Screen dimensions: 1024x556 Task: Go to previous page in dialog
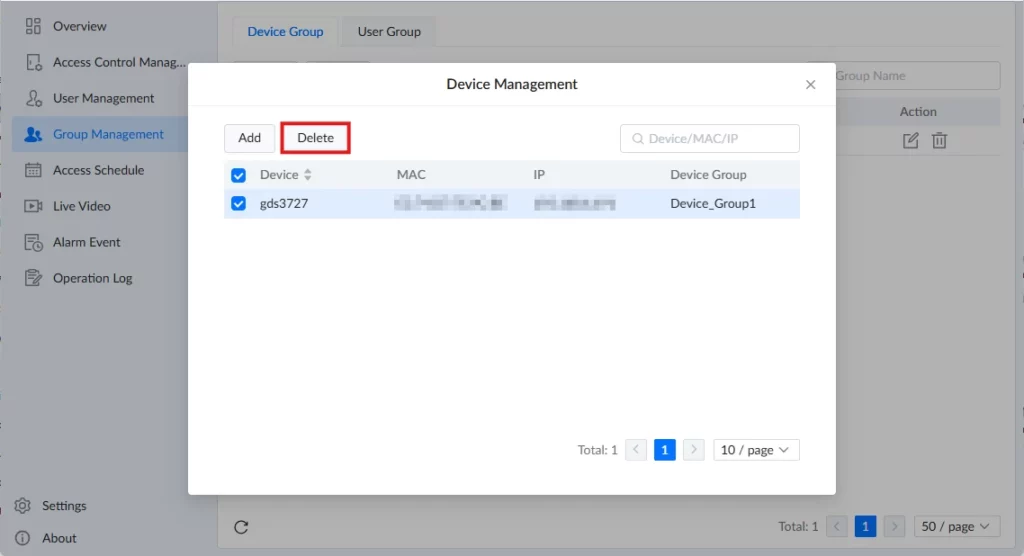(x=636, y=450)
